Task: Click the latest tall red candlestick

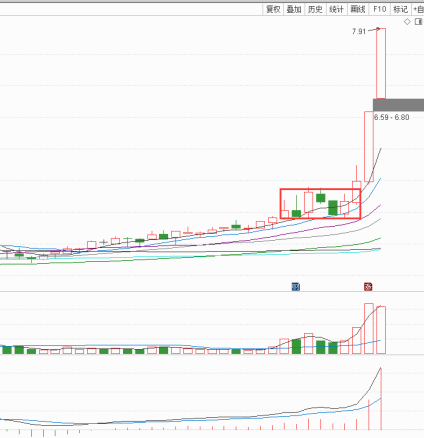Action: (x=381, y=63)
